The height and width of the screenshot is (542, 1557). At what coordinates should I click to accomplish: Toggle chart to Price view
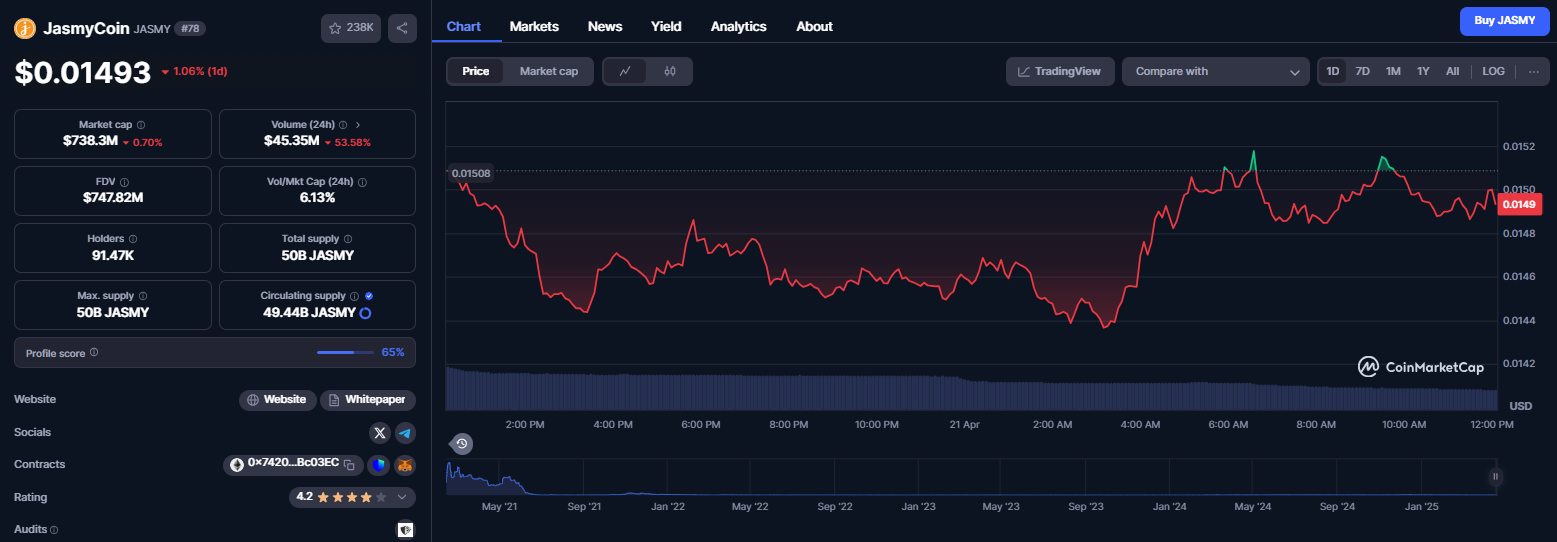click(476, 71)
